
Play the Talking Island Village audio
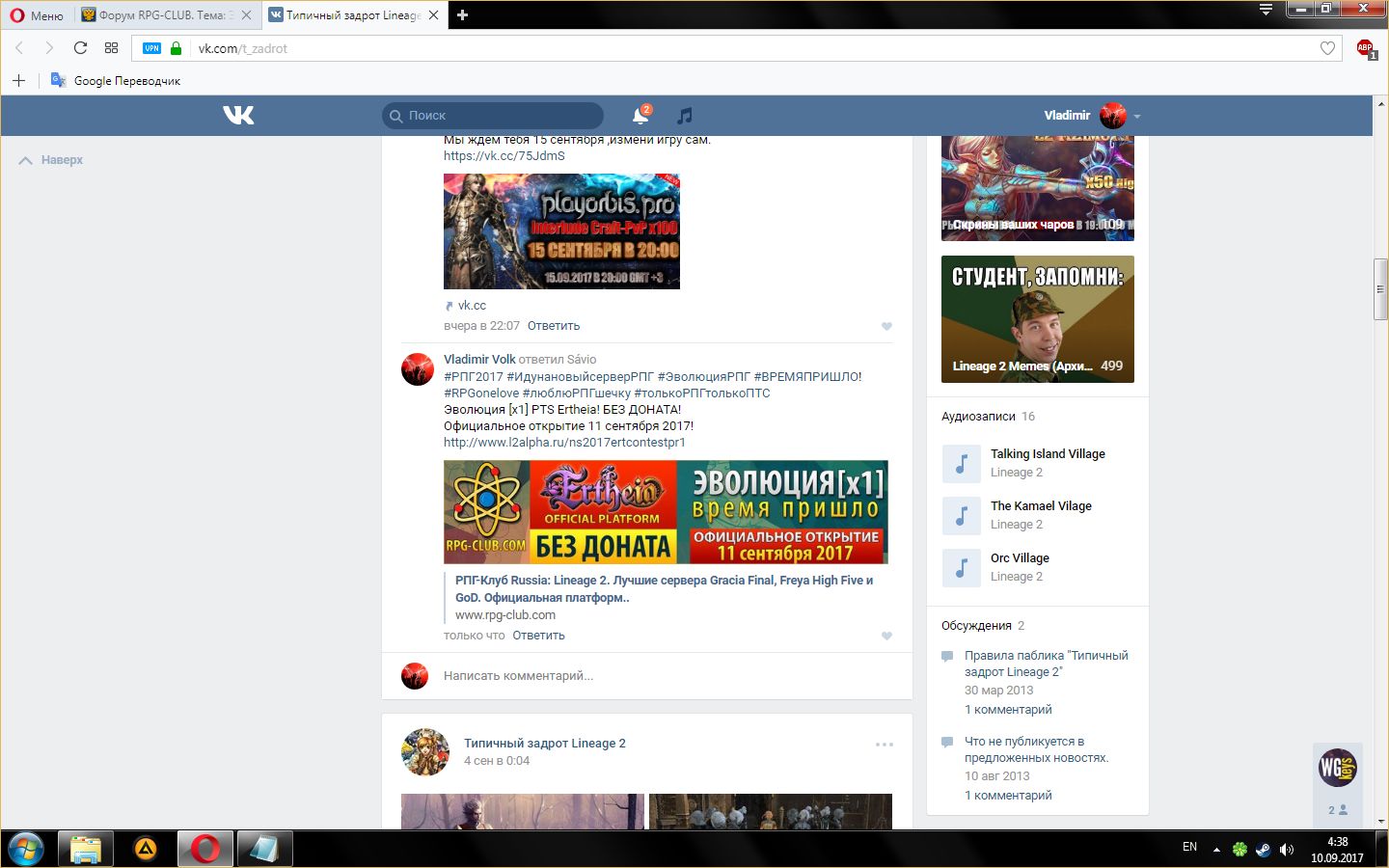(961, 463)
